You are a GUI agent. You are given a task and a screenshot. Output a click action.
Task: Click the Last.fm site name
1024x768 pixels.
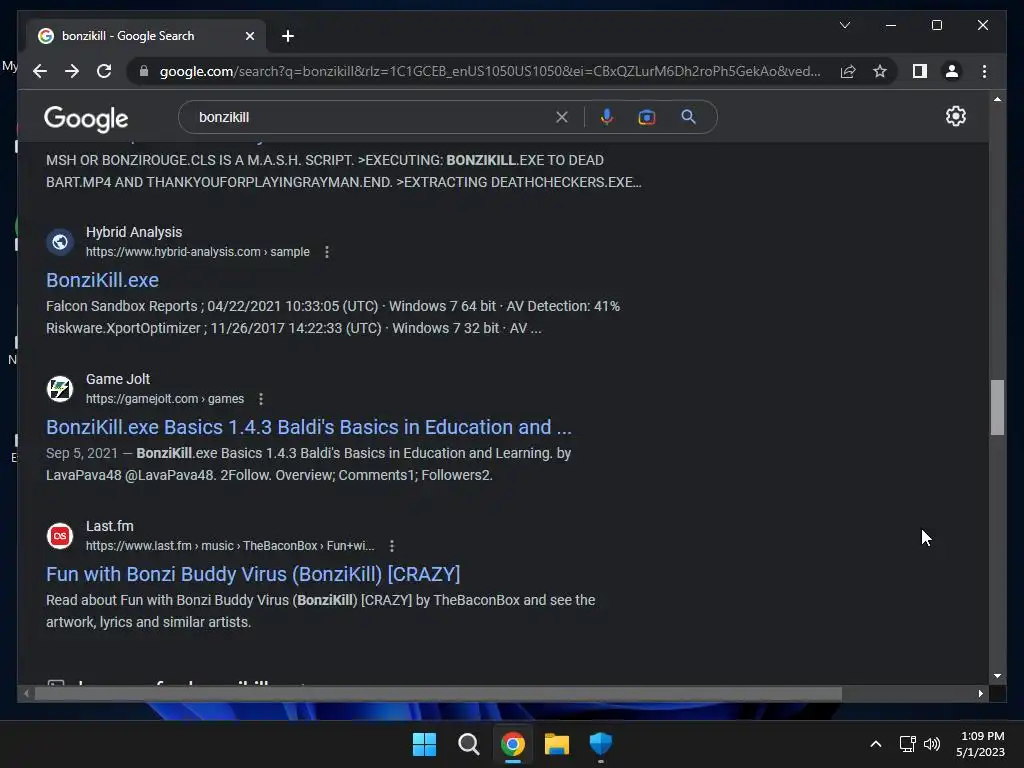[x=110, y=526]
